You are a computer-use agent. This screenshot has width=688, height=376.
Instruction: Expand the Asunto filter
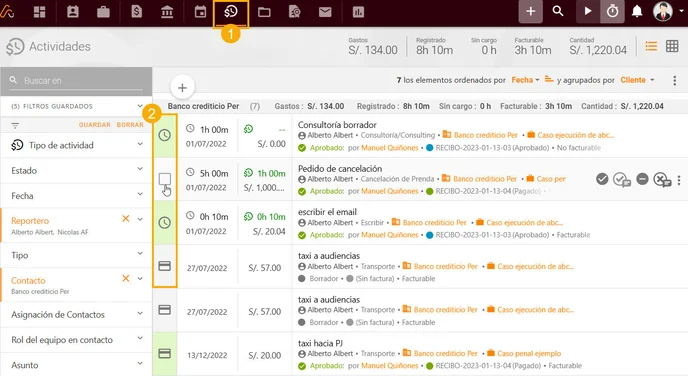click(x=140, y=363)
